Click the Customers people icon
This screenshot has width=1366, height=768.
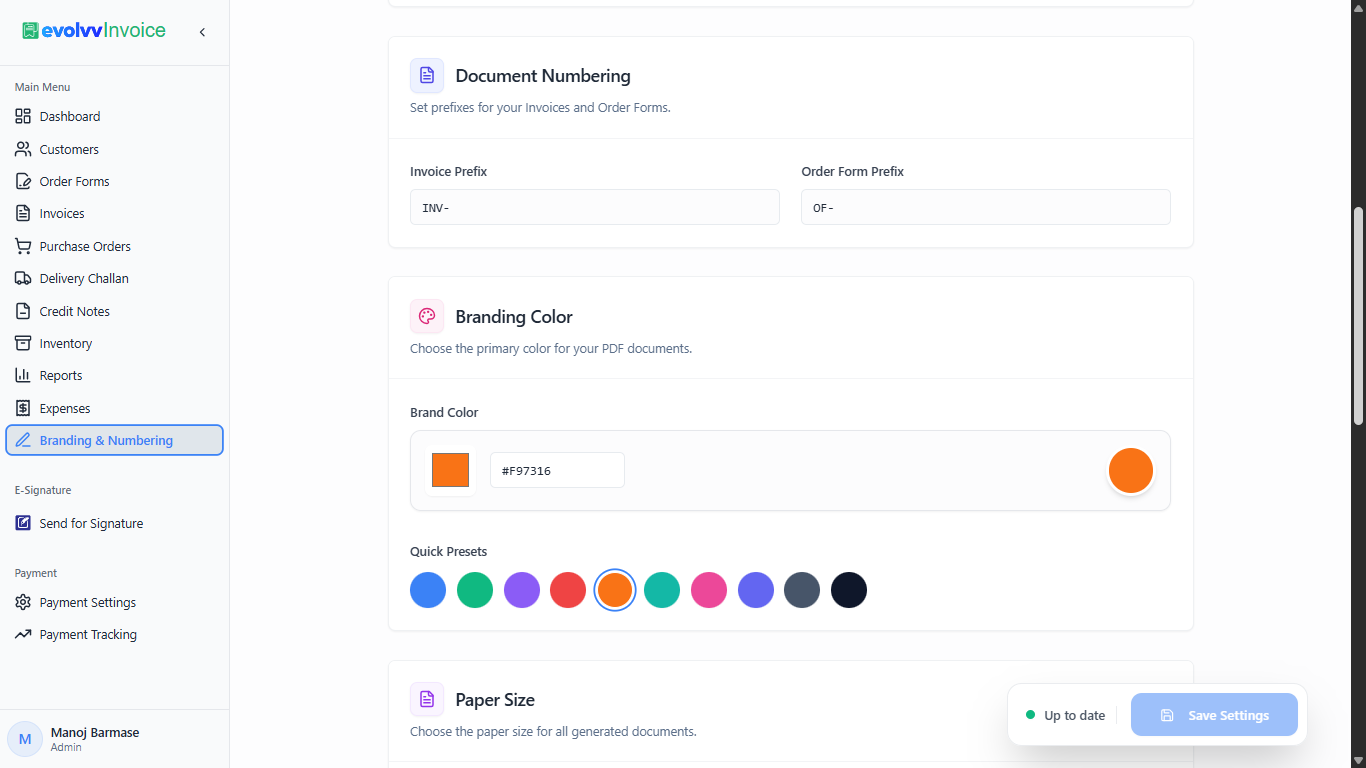pos(23,149)
